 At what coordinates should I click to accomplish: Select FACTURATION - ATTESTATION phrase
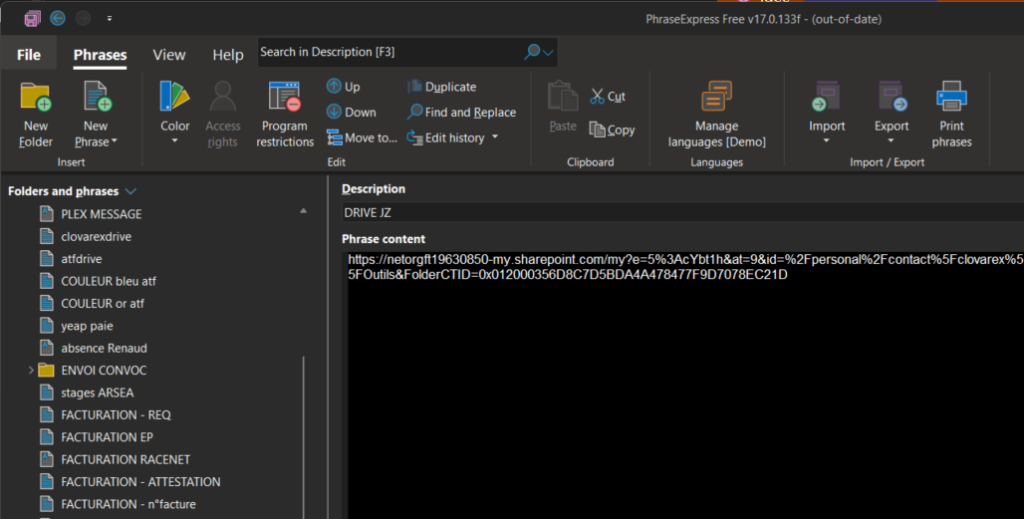[x=140, y=482]
